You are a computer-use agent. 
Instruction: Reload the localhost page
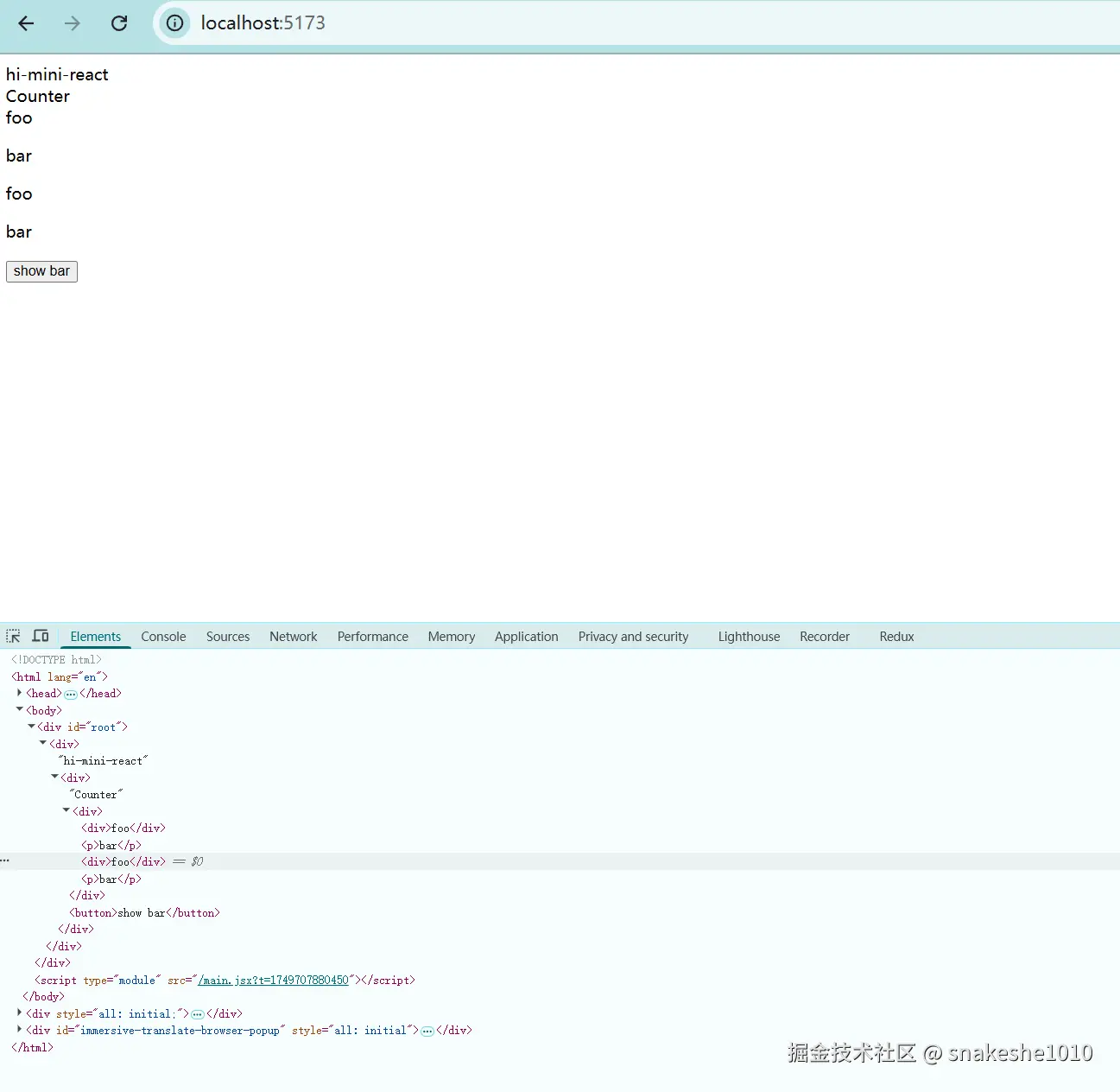[x=119, y=23]
